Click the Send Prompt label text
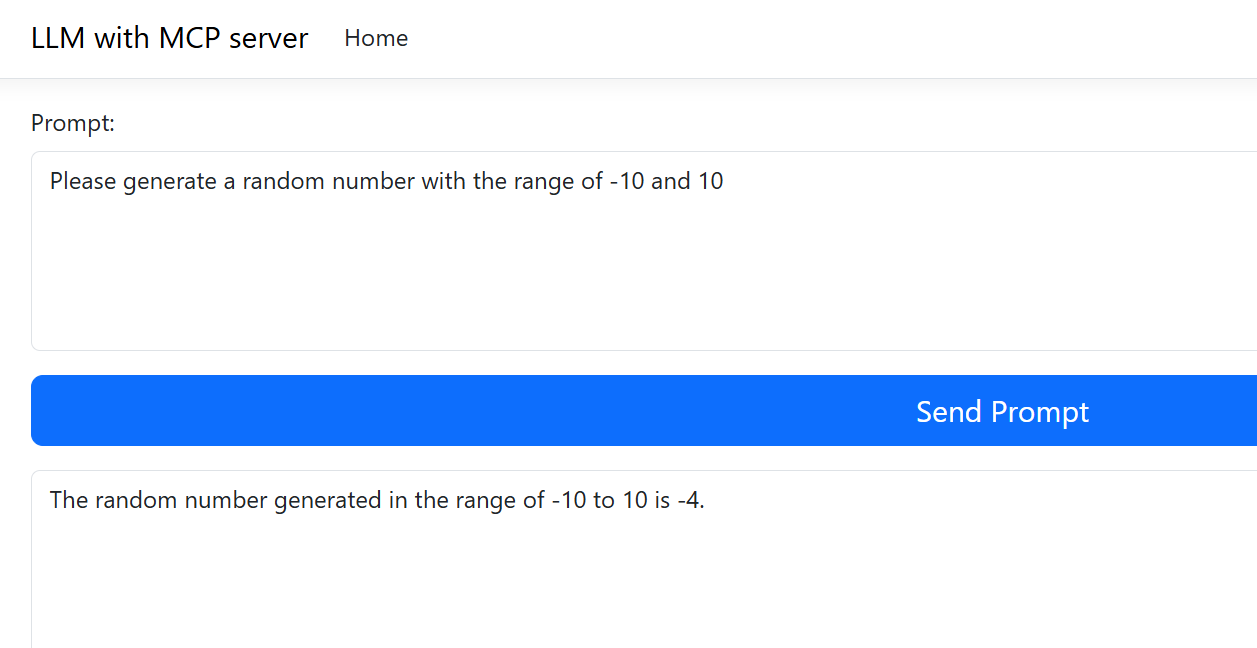 (x=1002, y=410)
